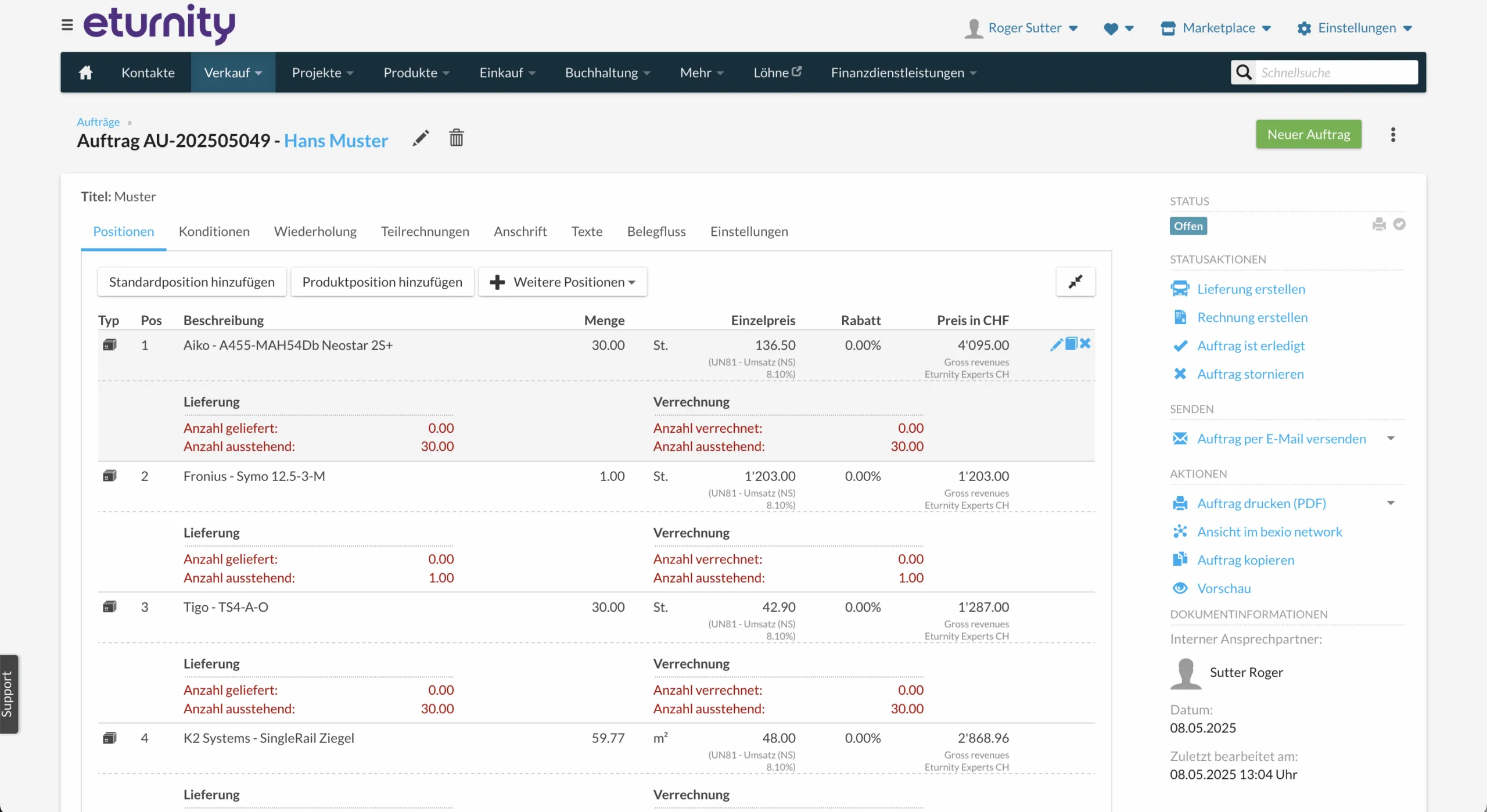1487x812 pixels.
Task: Click Auftrag stornieren action
Action: (1250, 374)
